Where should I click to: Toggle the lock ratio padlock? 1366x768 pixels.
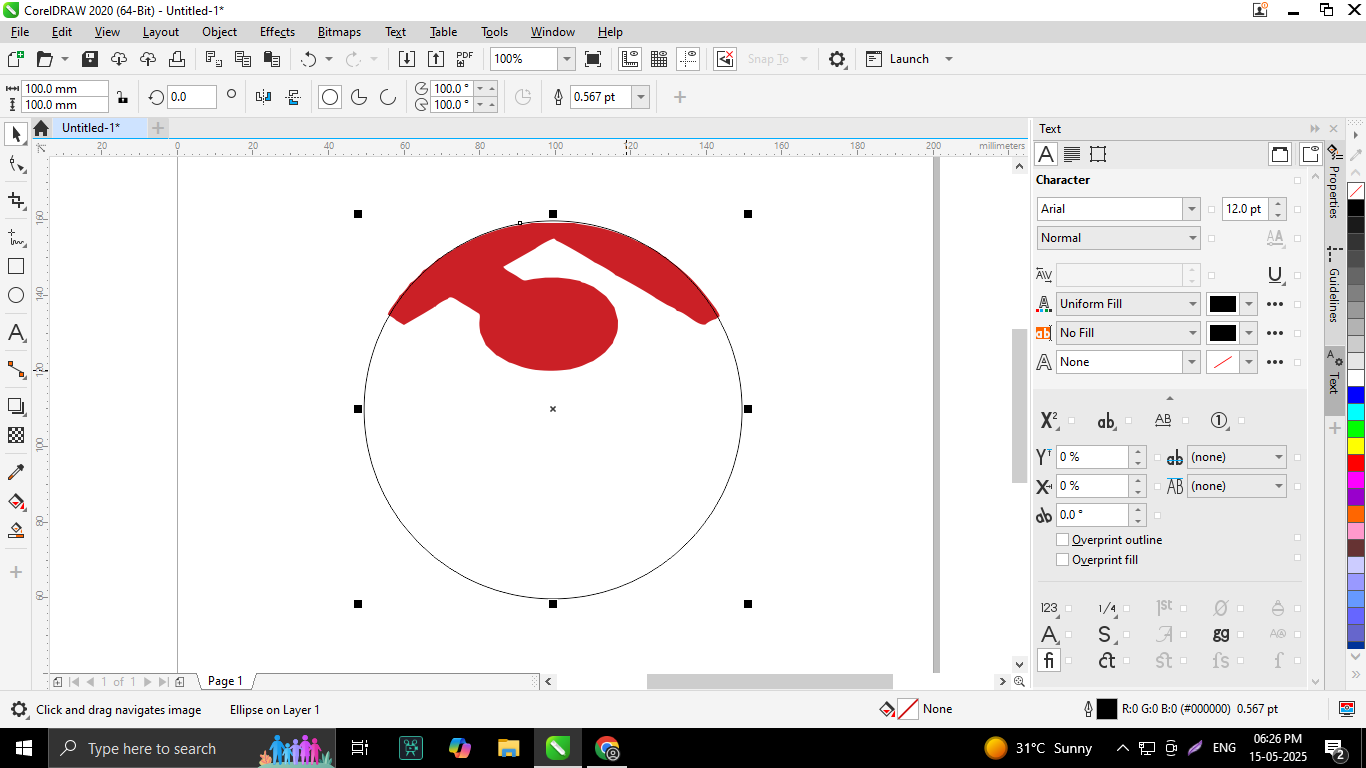tap(122, 97)
